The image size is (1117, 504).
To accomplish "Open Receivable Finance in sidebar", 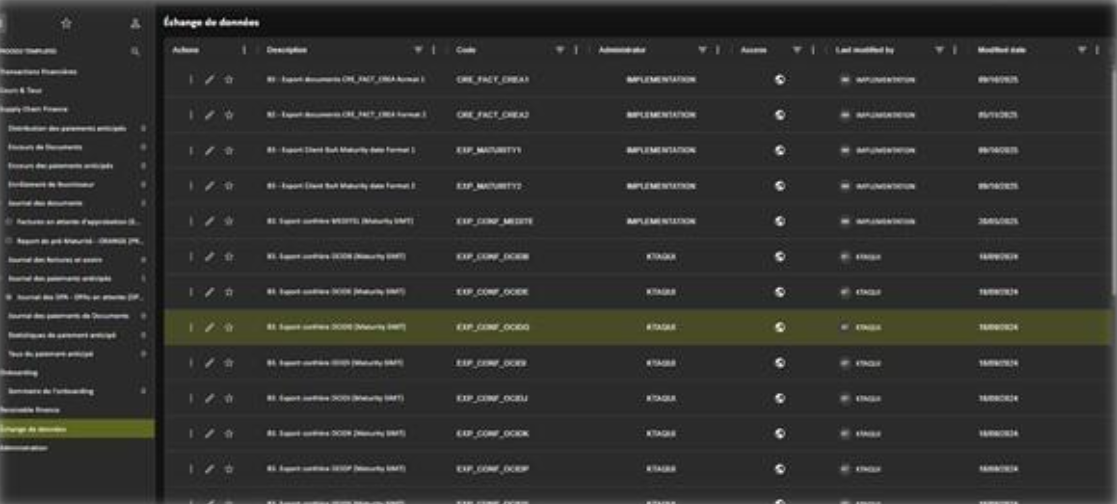I will 30,410.
